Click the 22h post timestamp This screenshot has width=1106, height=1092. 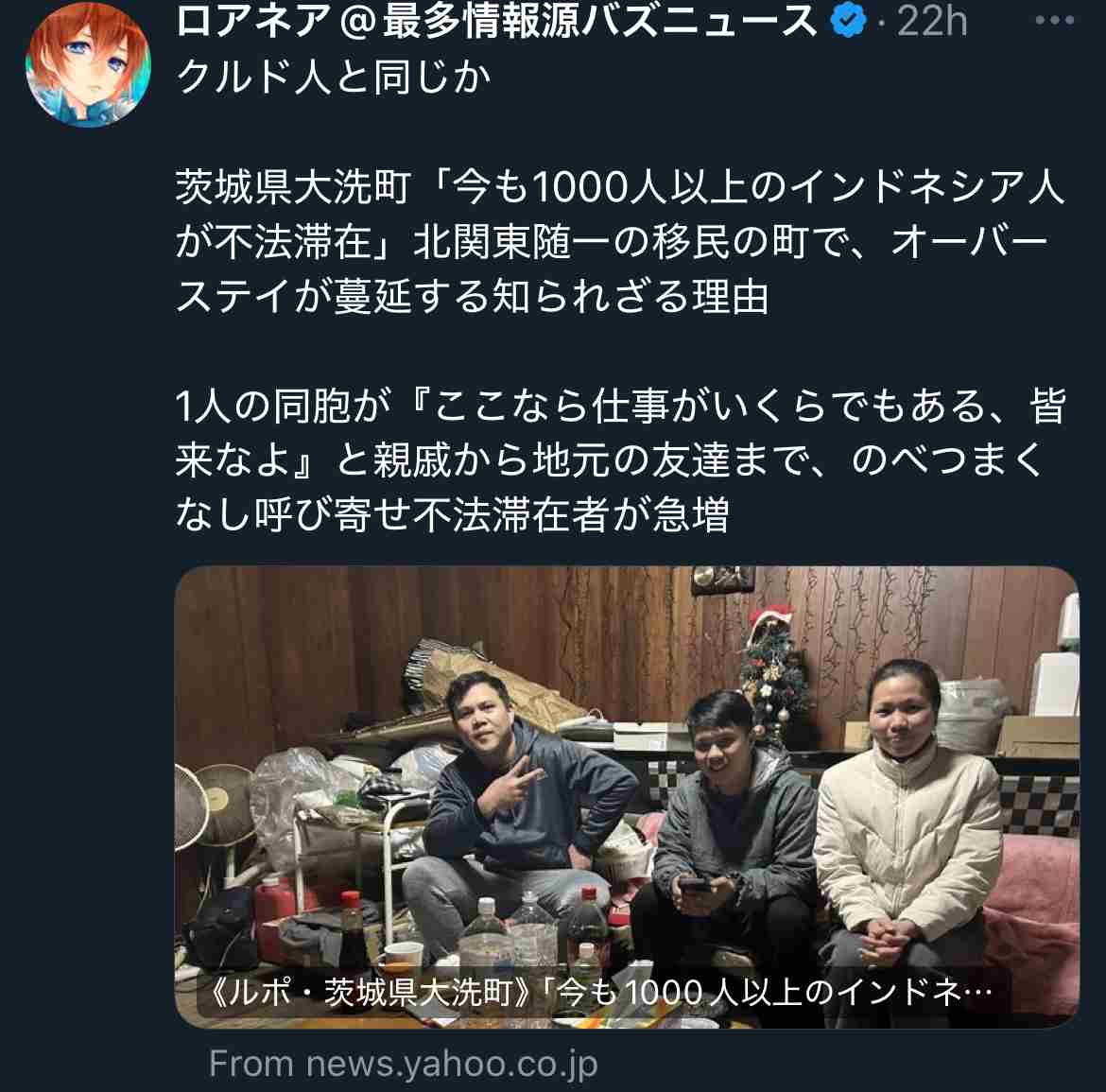pyautogui.click(x=931, y=21)
